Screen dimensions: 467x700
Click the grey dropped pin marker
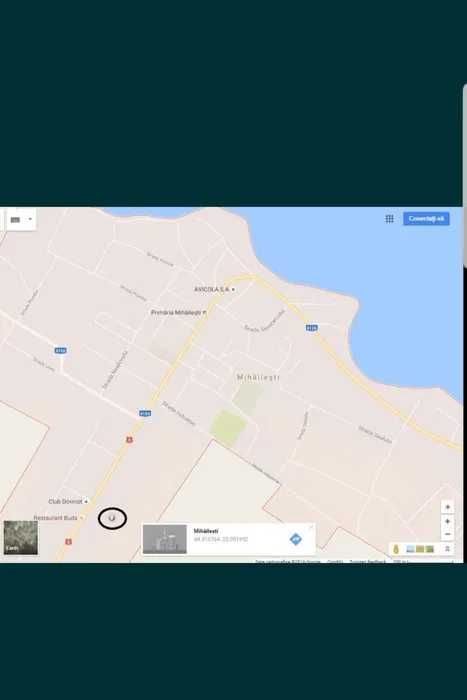(112, 518)
